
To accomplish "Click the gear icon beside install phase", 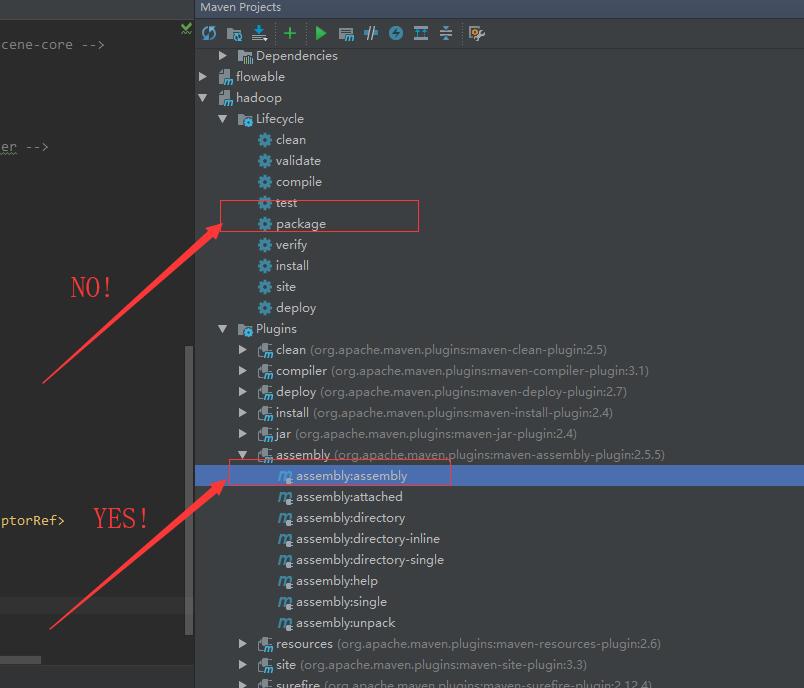I will [x=265, y=266].
